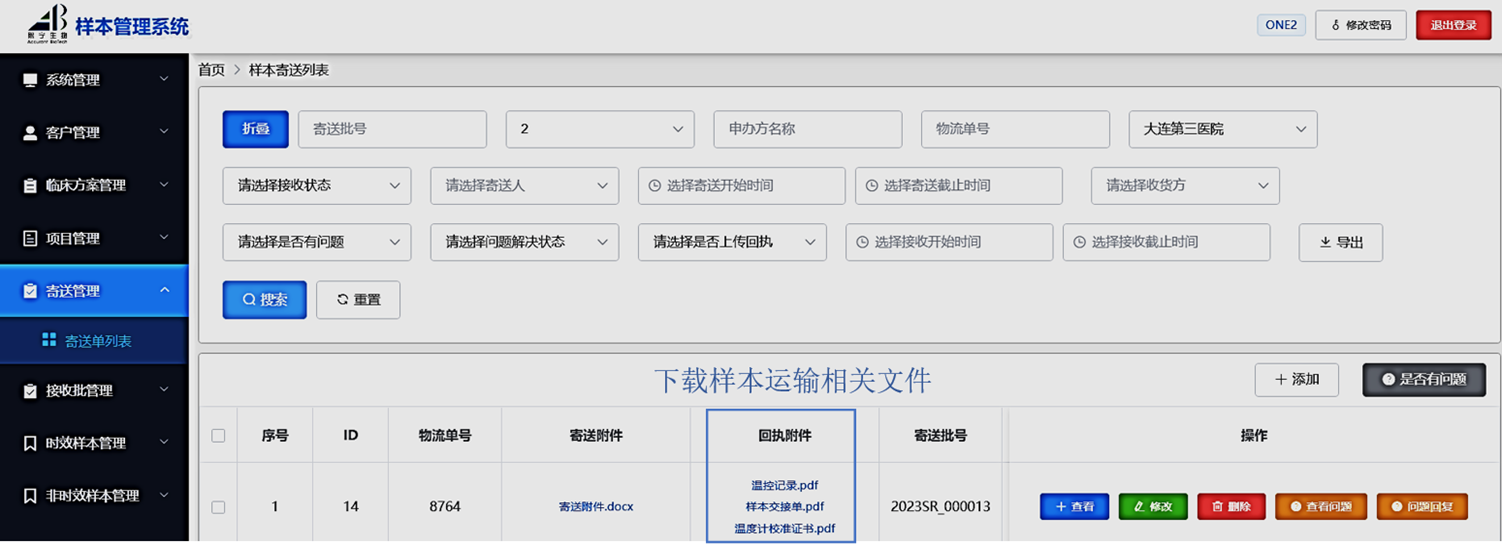
Task: Click the 寄送单列表 grid icon
Action: 48,341
